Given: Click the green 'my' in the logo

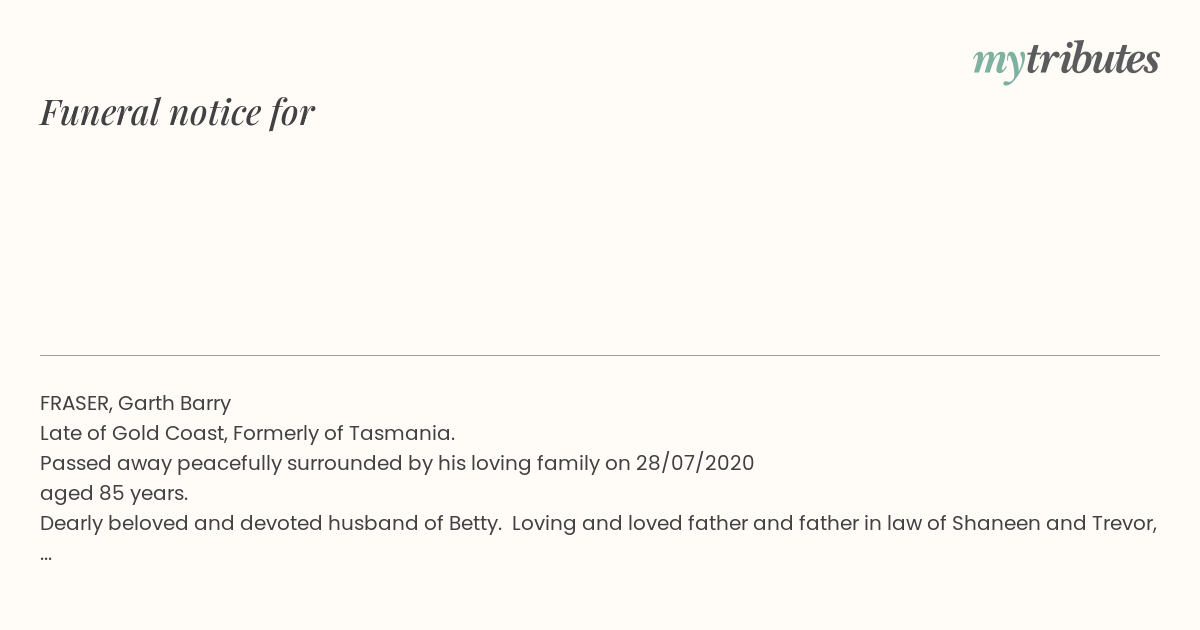Looking at the screenshot, I should [x=999, y=63].
